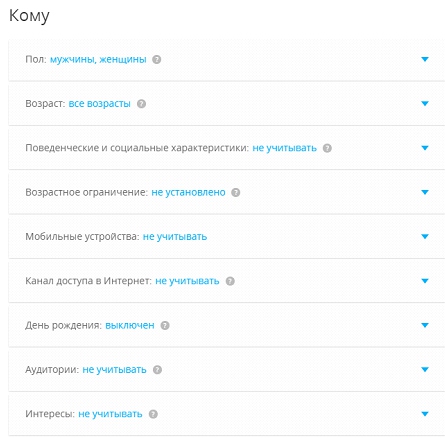445x438 pixels.
Task: Click help icon beside Возраст все возрасты
Action: (x=141, y=104)
